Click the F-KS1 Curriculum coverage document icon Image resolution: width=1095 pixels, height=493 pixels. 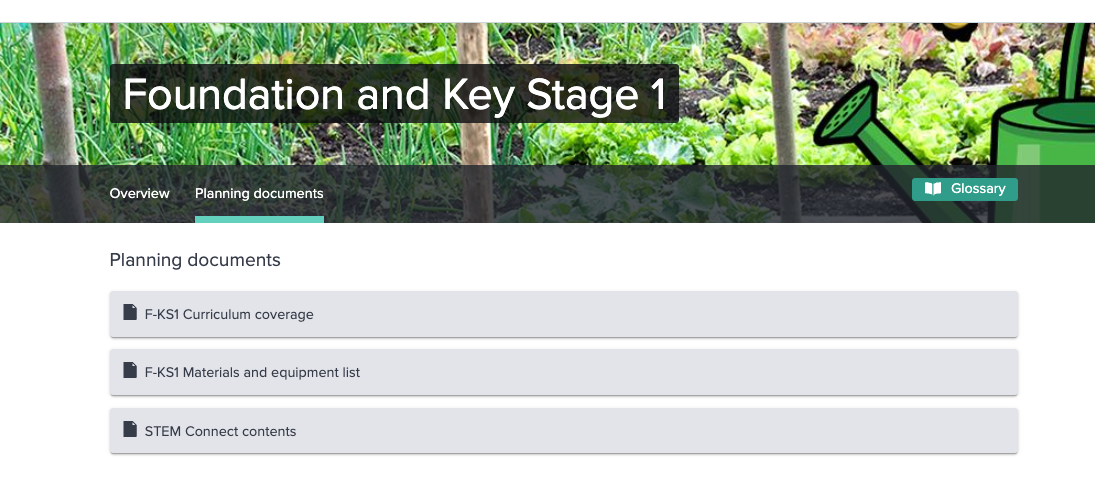129,313
